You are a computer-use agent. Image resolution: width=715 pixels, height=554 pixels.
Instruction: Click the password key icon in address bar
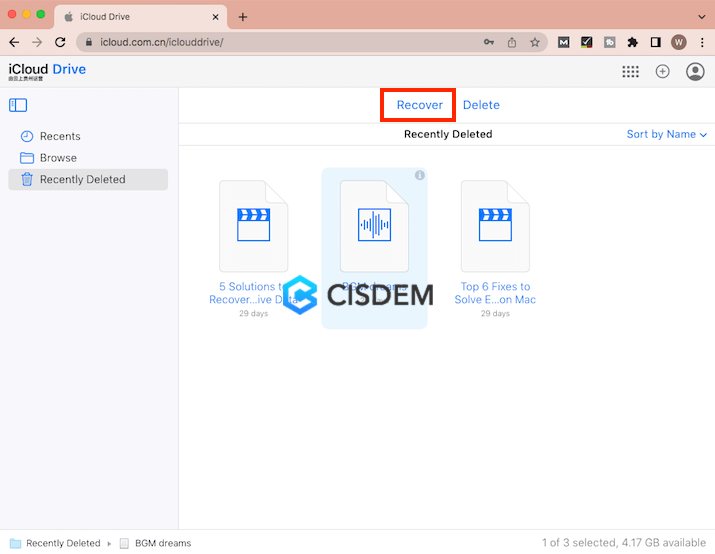pos(489,42)
